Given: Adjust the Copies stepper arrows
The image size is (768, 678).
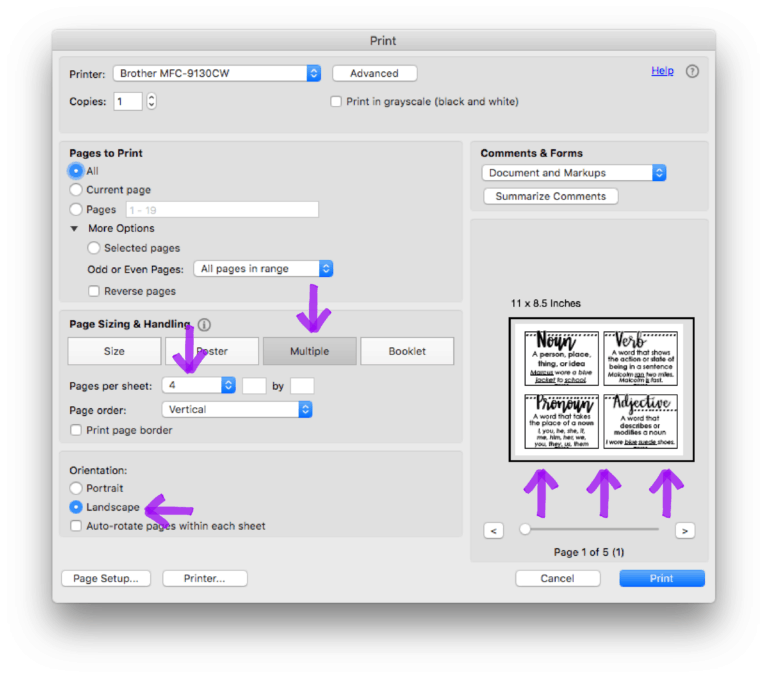Looking at the screenshot, I should [x=151, y=101].
